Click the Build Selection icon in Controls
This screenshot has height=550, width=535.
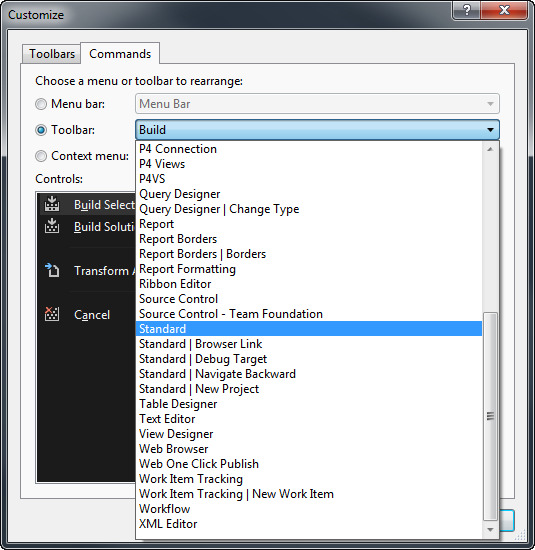[x=52, y=204]
